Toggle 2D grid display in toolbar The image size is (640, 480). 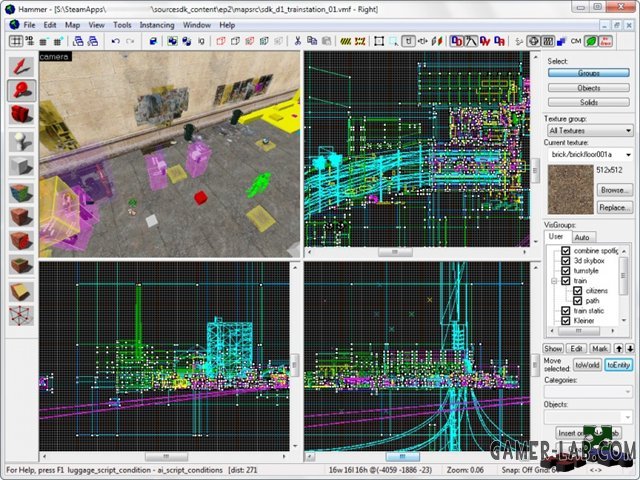coord(16,41)
